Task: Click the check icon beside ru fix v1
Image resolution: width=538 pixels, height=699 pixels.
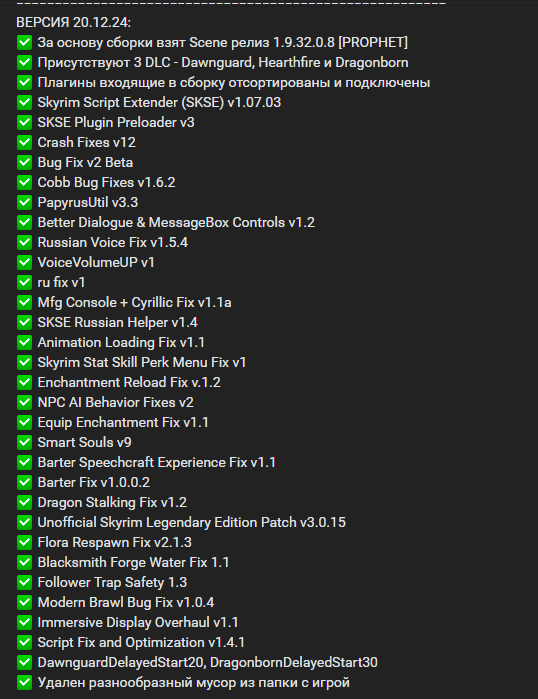Action: (25, 282)
